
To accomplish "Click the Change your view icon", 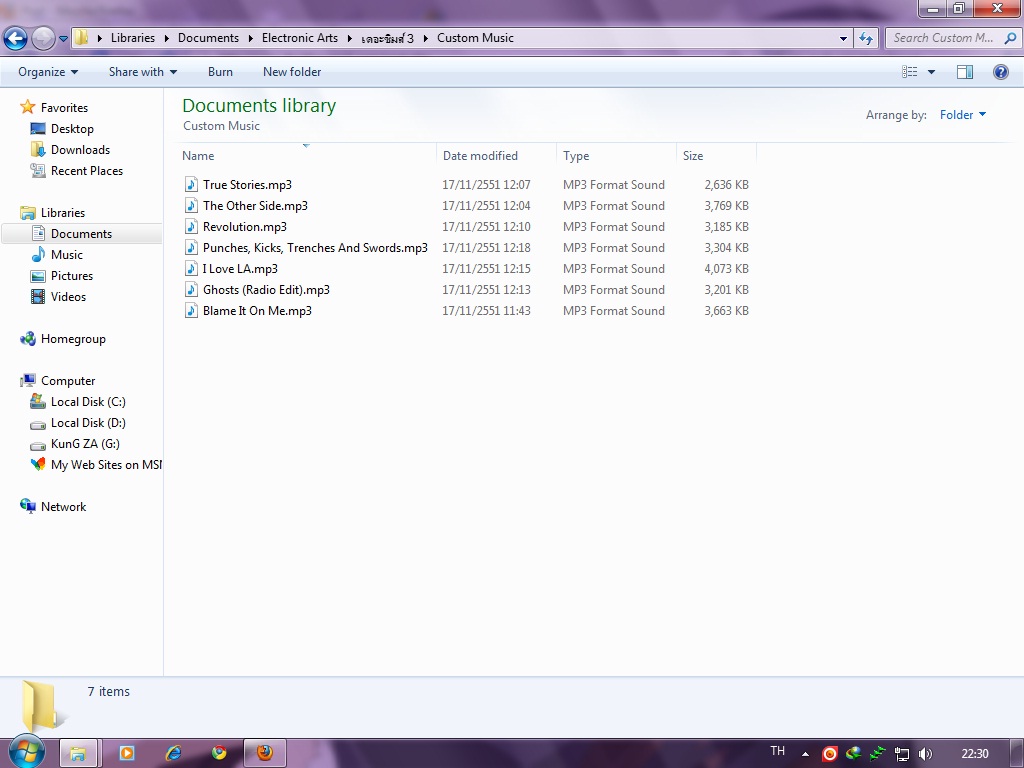I will (x=910, y=72).
